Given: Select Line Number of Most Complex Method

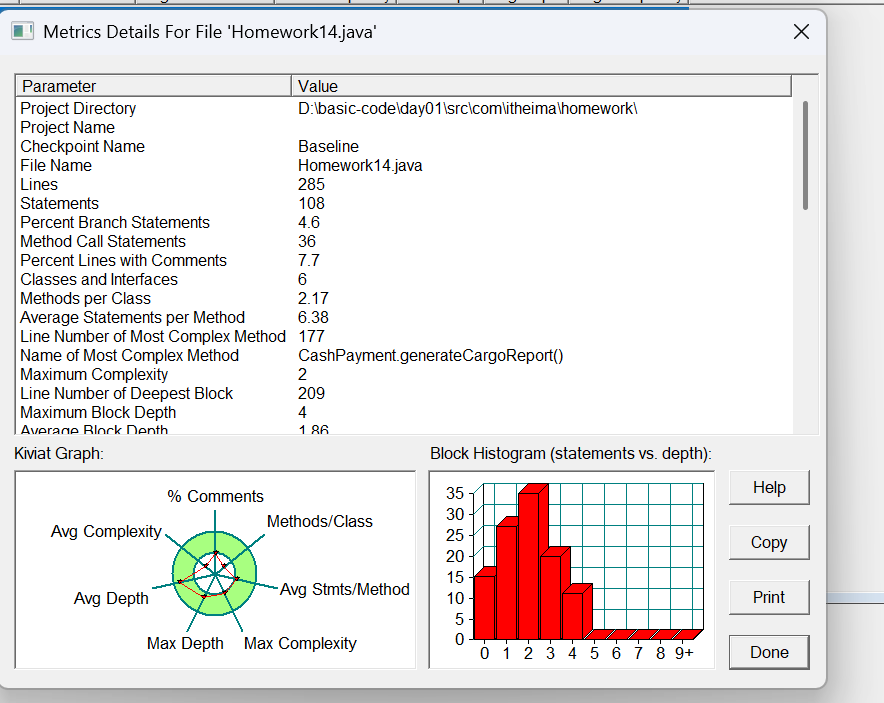Looking at the screenshot, I should (x=404, y=337).
